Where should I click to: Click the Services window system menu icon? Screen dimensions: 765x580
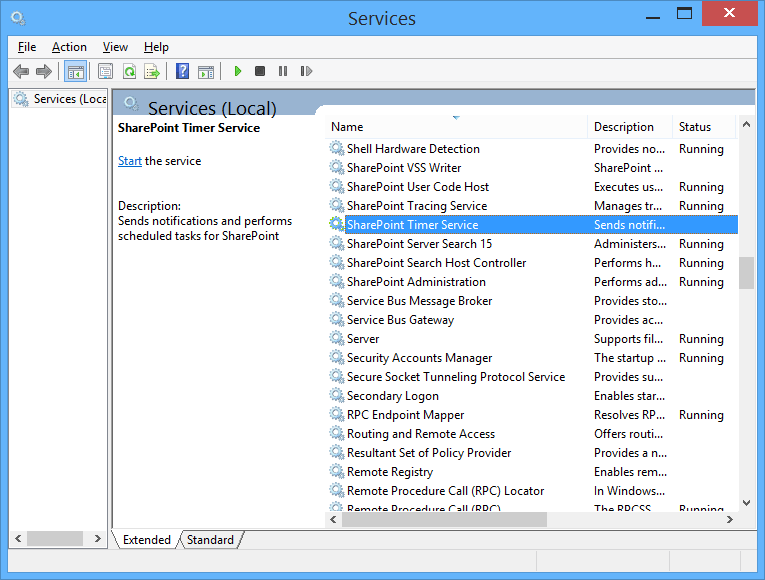pyautogui.click(x=18, y=19)
